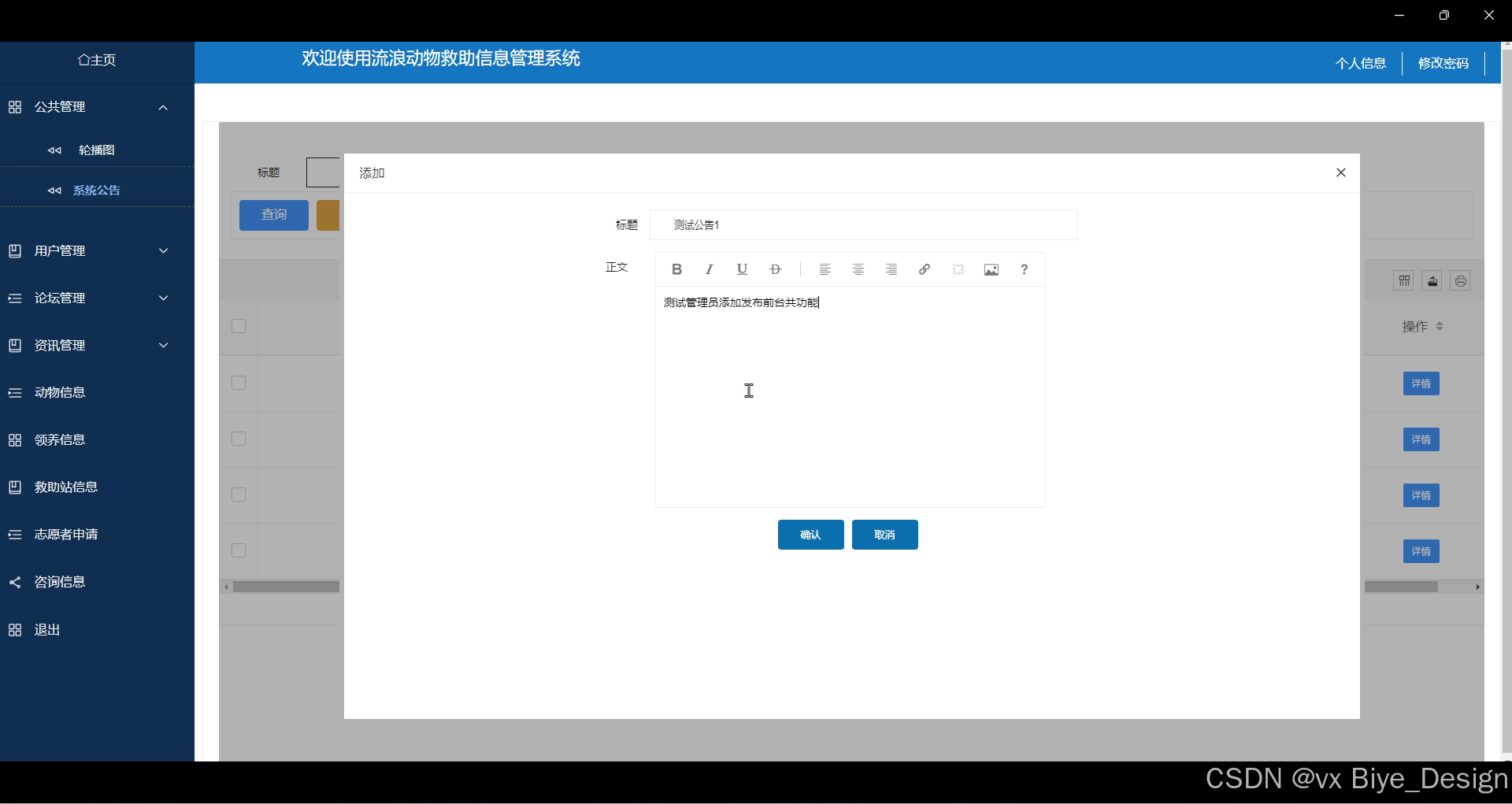Click the 标题 input field in dialog
This screenshot has height=804, width=1512.
click(863, 224)
